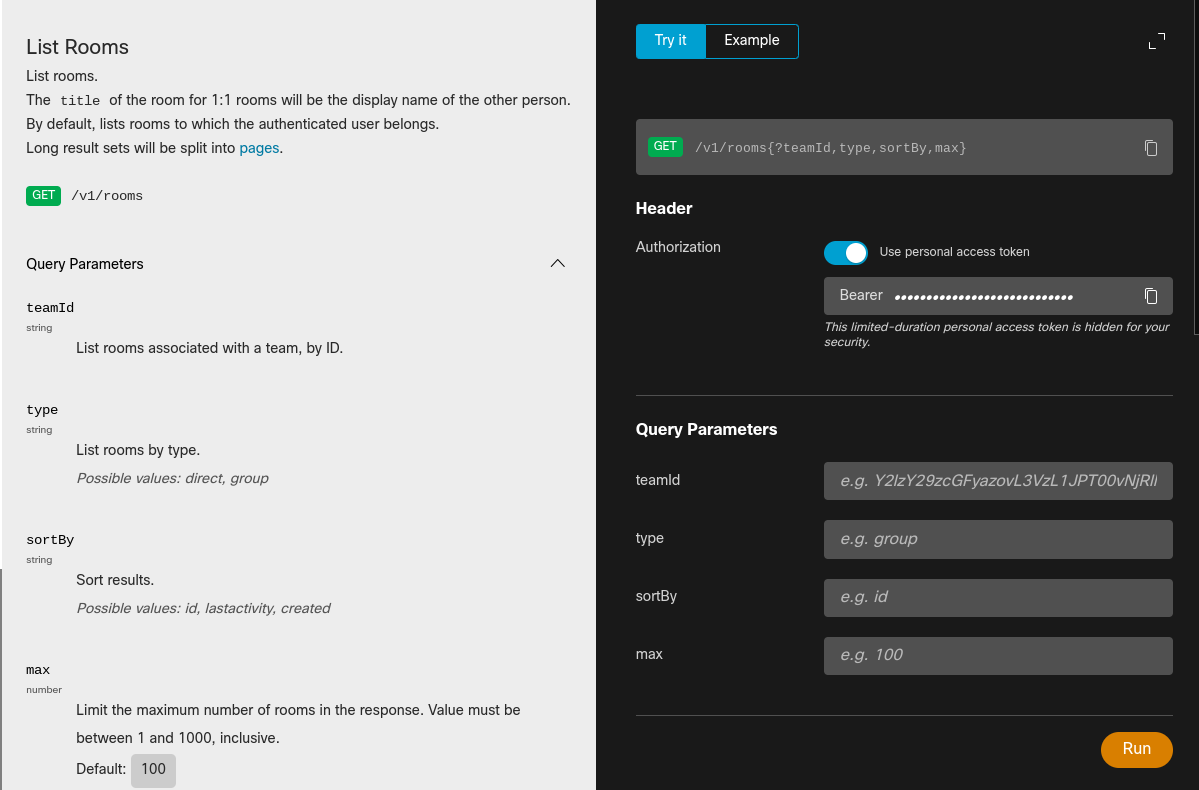Click the copy icon beside the token field
1199x790 pixels.
tap(1151, 296)
